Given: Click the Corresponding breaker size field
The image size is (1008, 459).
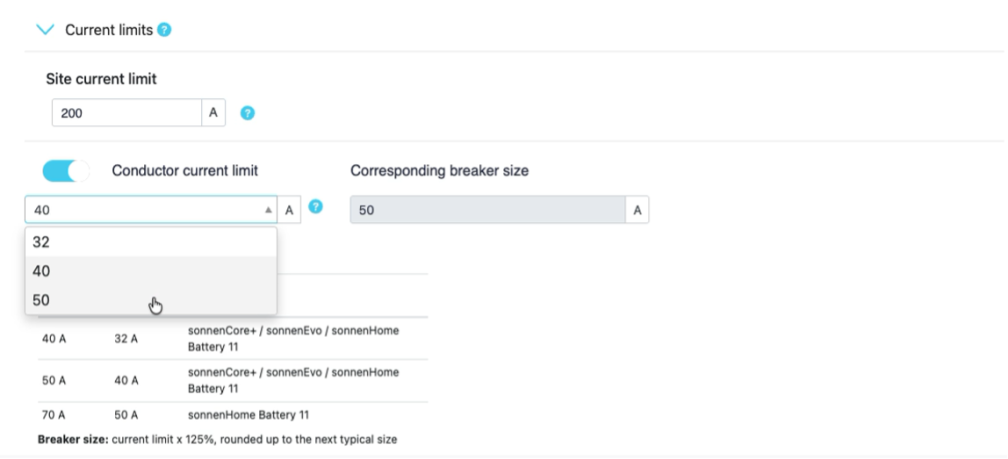Looking at the screenshot, I should tap(487, 210).
